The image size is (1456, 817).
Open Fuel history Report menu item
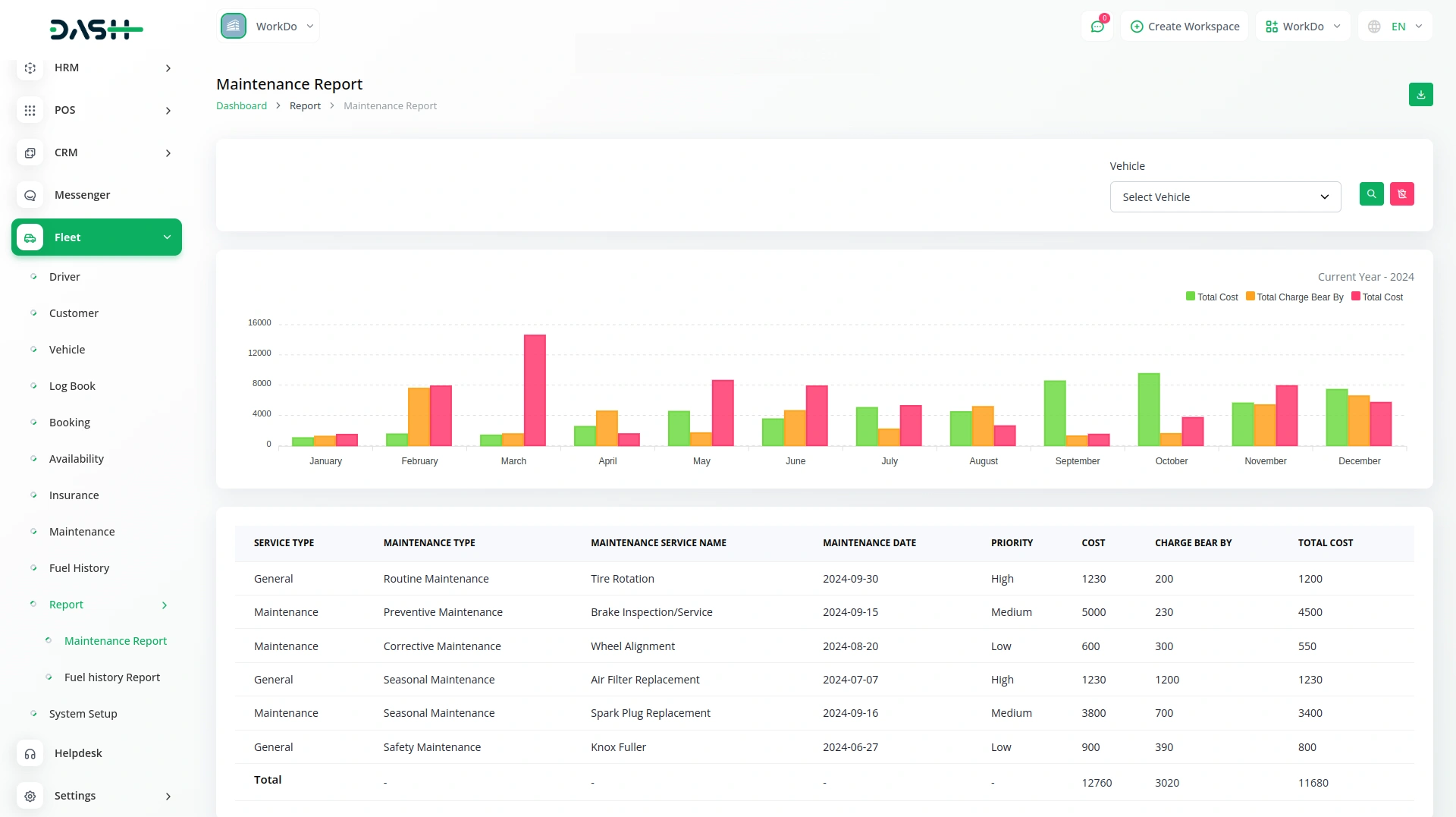(x=112, y=677)
